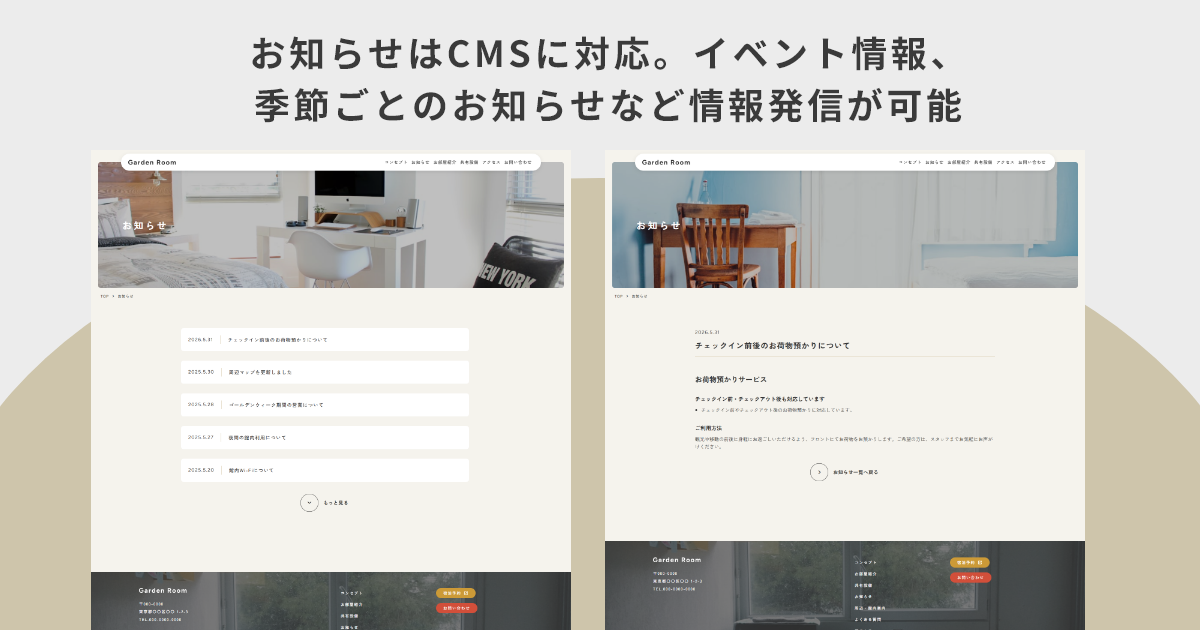Click the left page hero image with the white desk

point(331,225)
